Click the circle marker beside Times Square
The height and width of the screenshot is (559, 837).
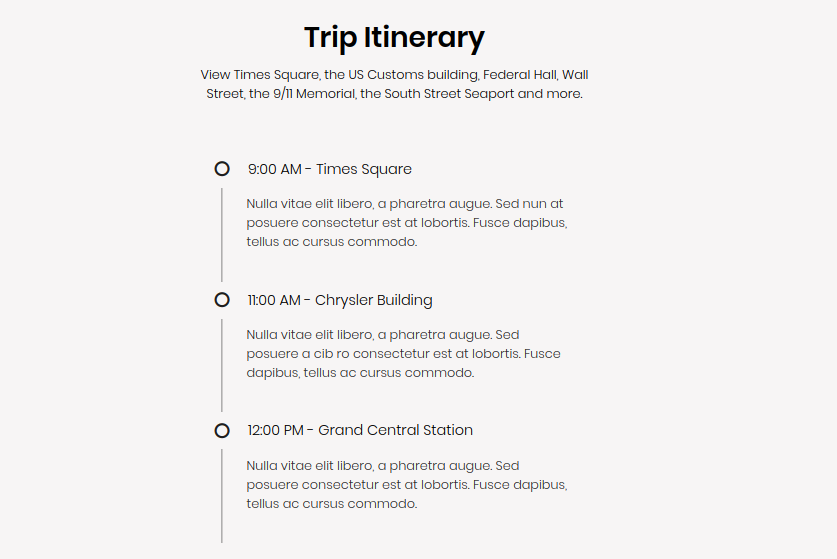(x=222, y=169)
